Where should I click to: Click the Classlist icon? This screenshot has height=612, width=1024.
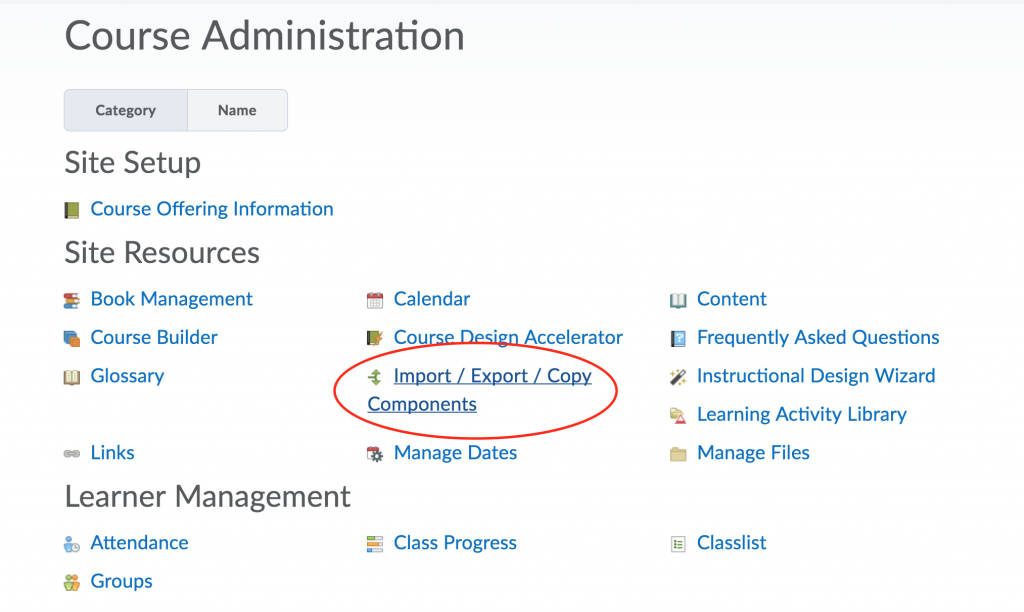point(677,543)
